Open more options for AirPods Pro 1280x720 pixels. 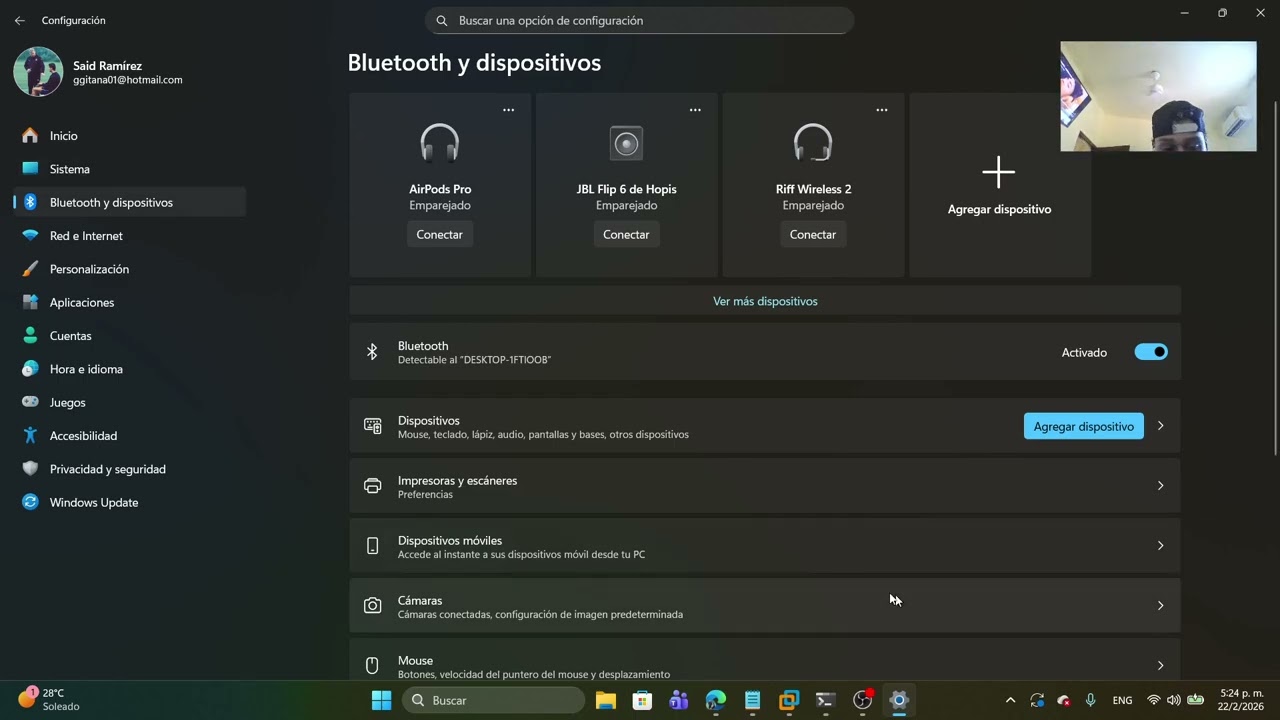pyautogui.click(x=508, y=110)
